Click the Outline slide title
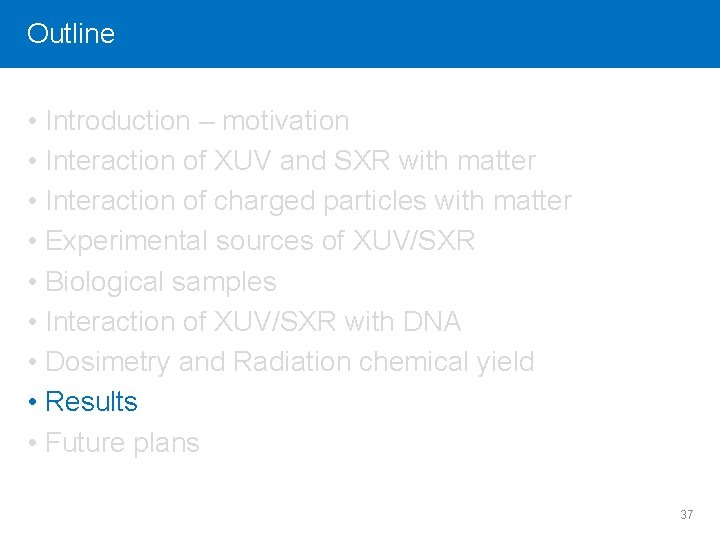The width and height of the screenshot is (720, 540). coord(71,33)
